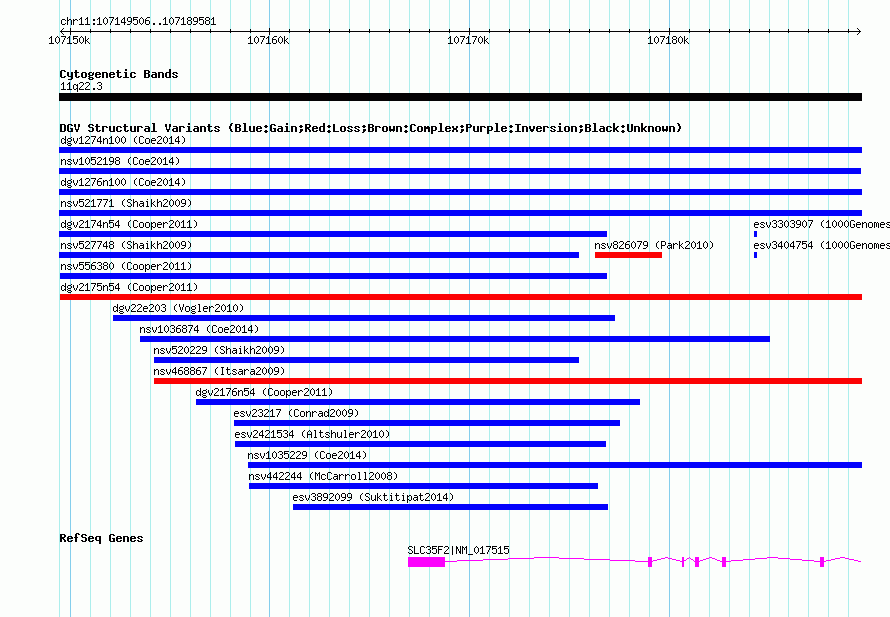Click the SLC35F2|NM_017515 gene label
The width and height of the screenshot is (890, 617).
(459, 550)
